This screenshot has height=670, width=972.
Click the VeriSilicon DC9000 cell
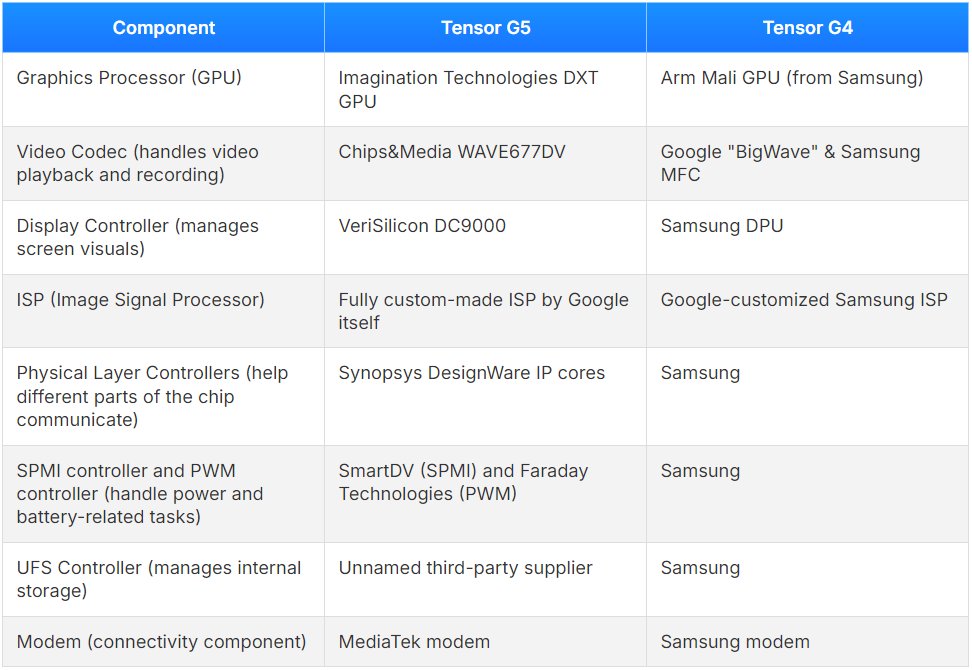[x=422, y=226]
